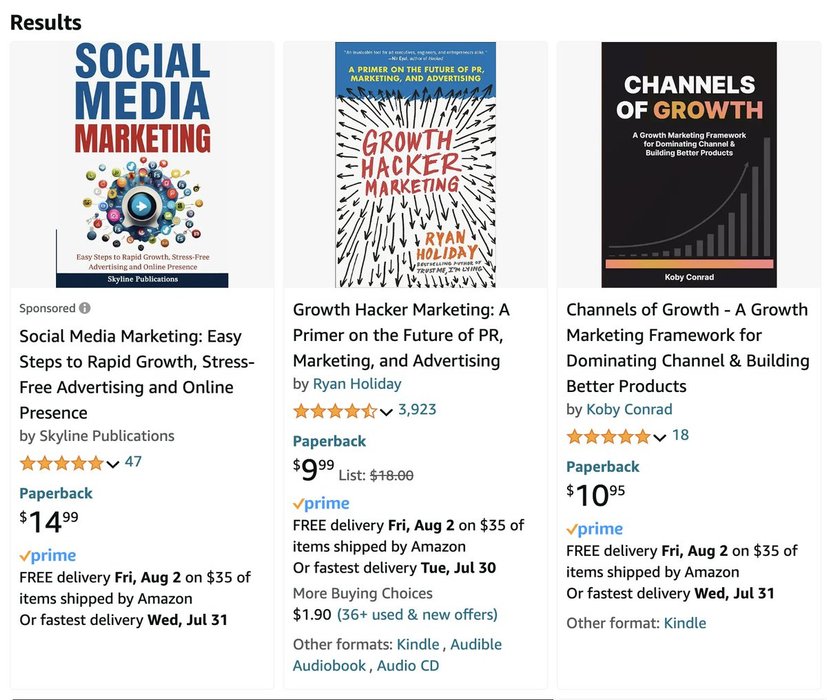827x700 pixels.
Task: Click star rating of Growth Hacker Marketing
Action: (x=334, y=411)
